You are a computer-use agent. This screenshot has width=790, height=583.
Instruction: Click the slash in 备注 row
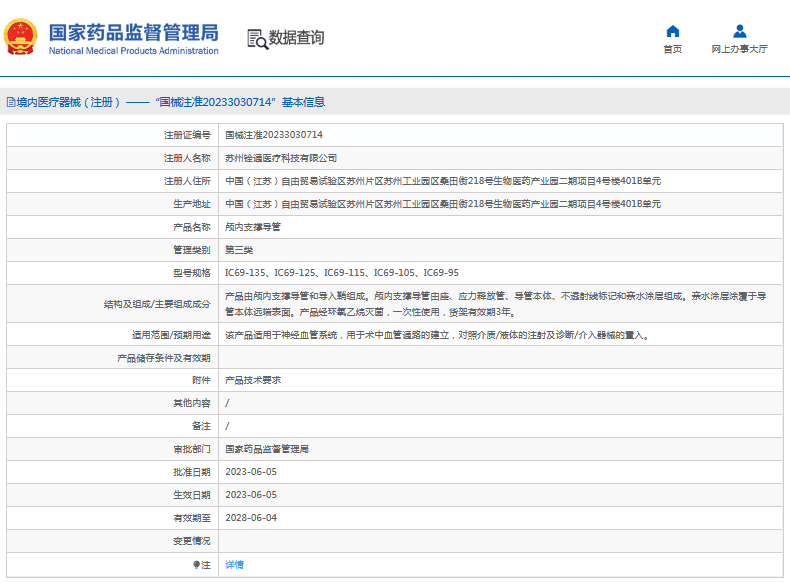[227, 426]
